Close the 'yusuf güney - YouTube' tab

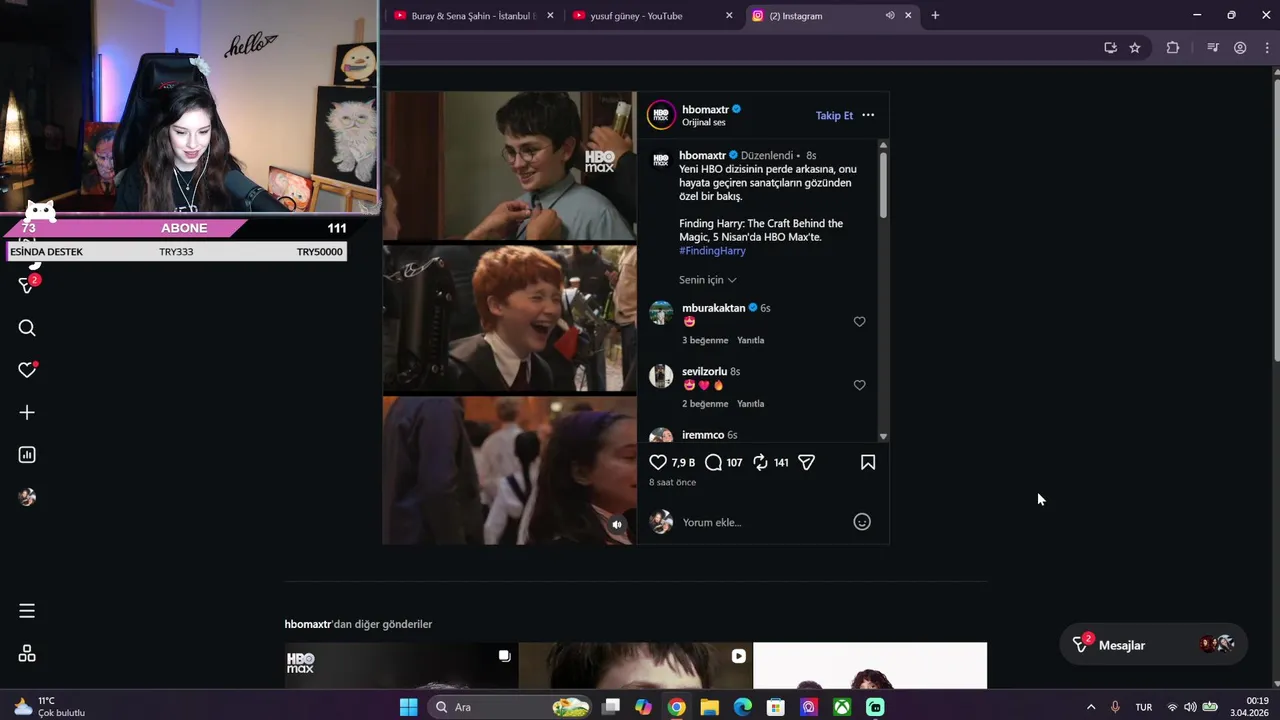click(729, 16)
